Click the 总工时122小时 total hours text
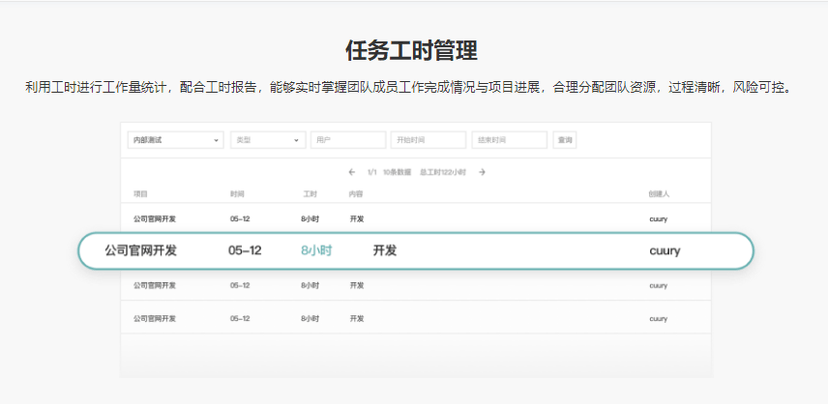828x404 pixels. [x=443, y=172]
